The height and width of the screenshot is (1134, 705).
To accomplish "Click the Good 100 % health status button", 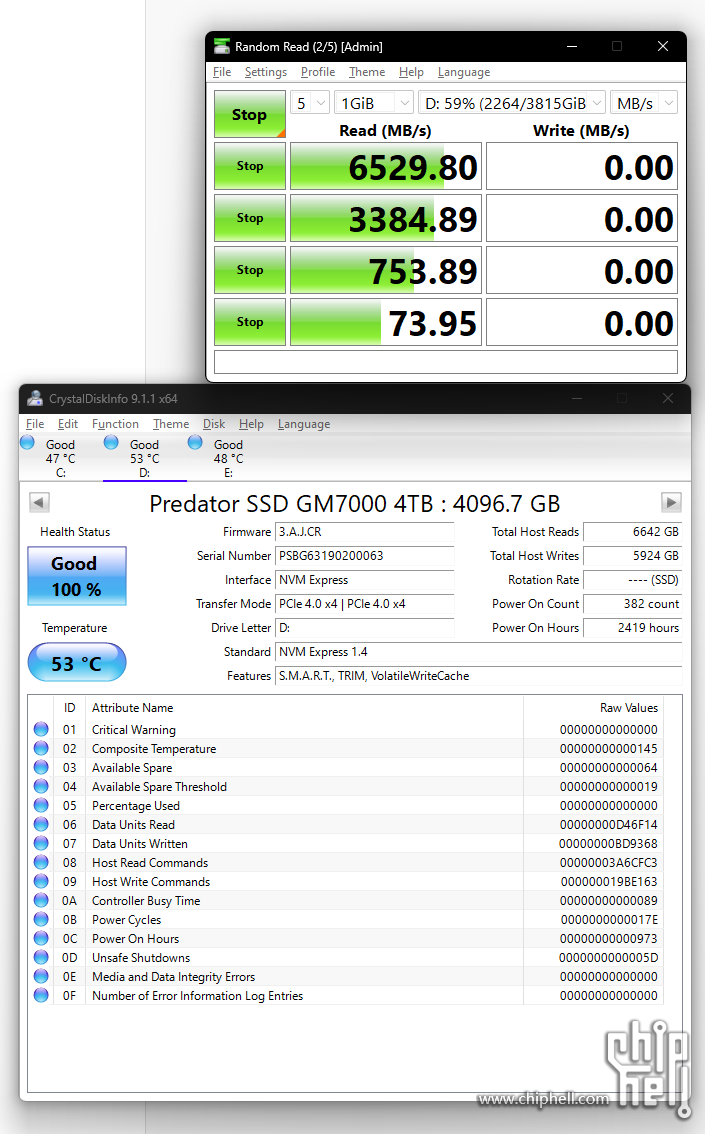I will (x=77, y=576).
